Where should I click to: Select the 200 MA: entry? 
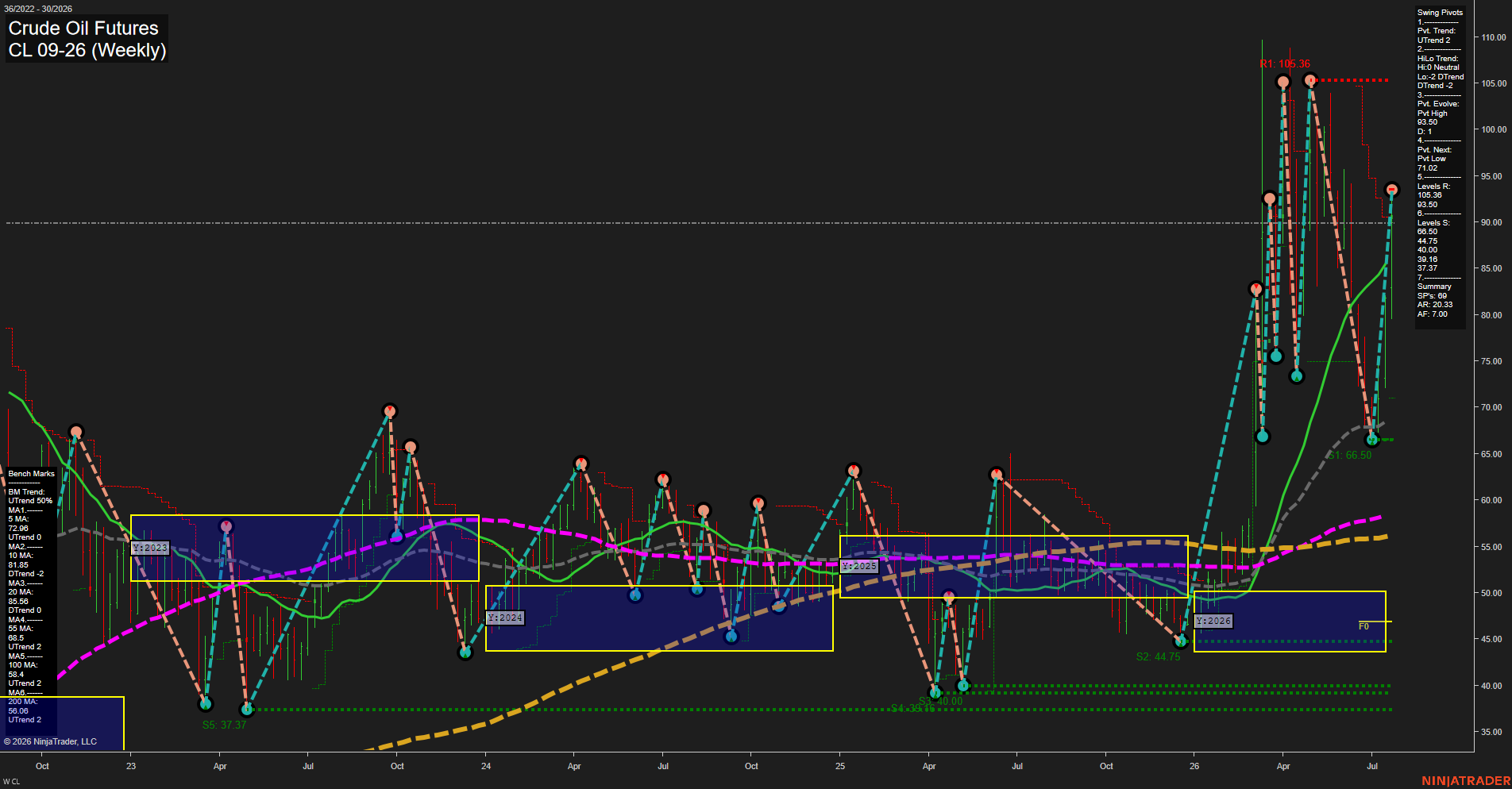pyautogui.click(x=22, y=702)
